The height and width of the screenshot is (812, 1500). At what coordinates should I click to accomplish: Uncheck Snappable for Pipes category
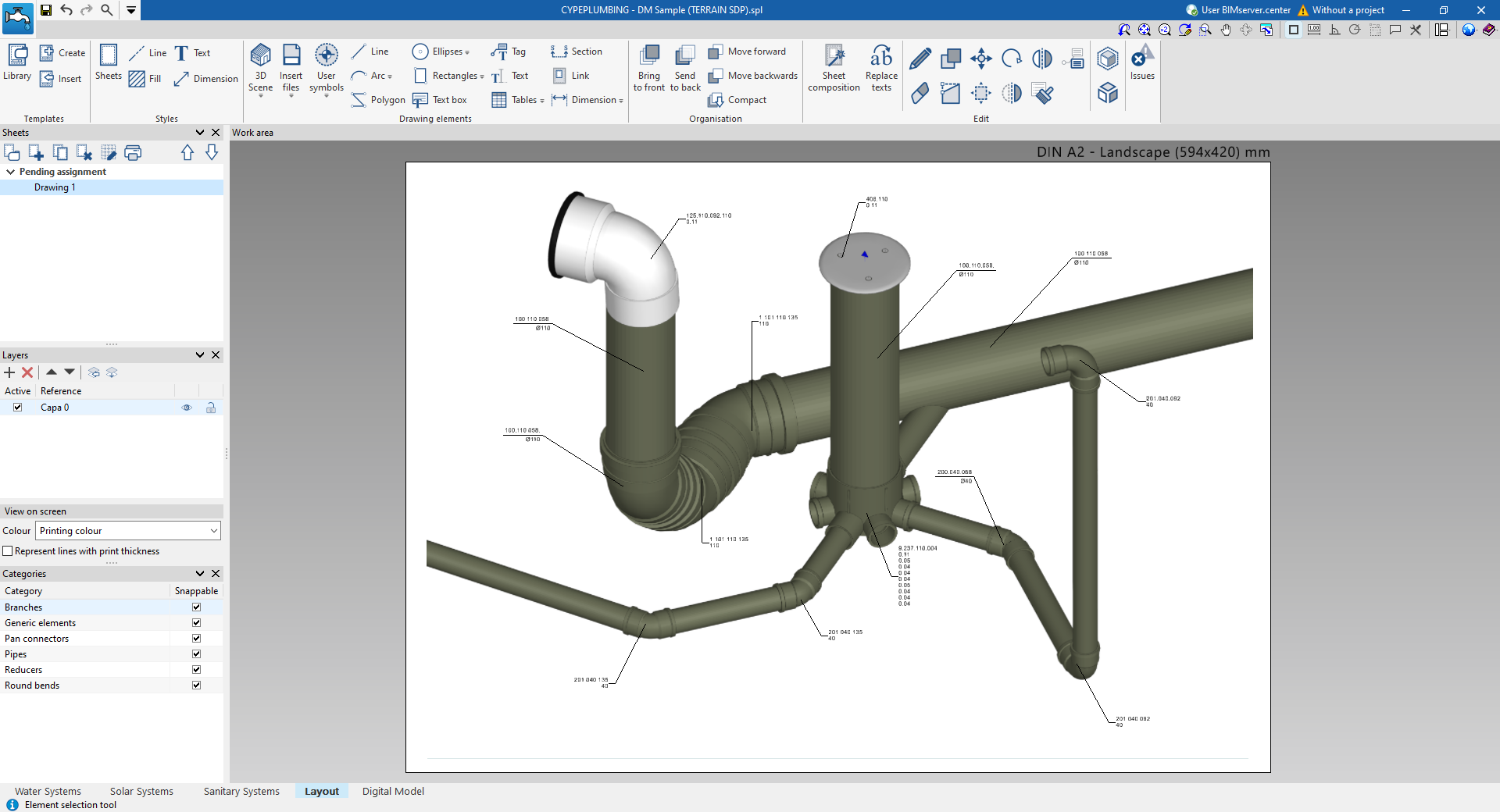click(x=196, y=654)
